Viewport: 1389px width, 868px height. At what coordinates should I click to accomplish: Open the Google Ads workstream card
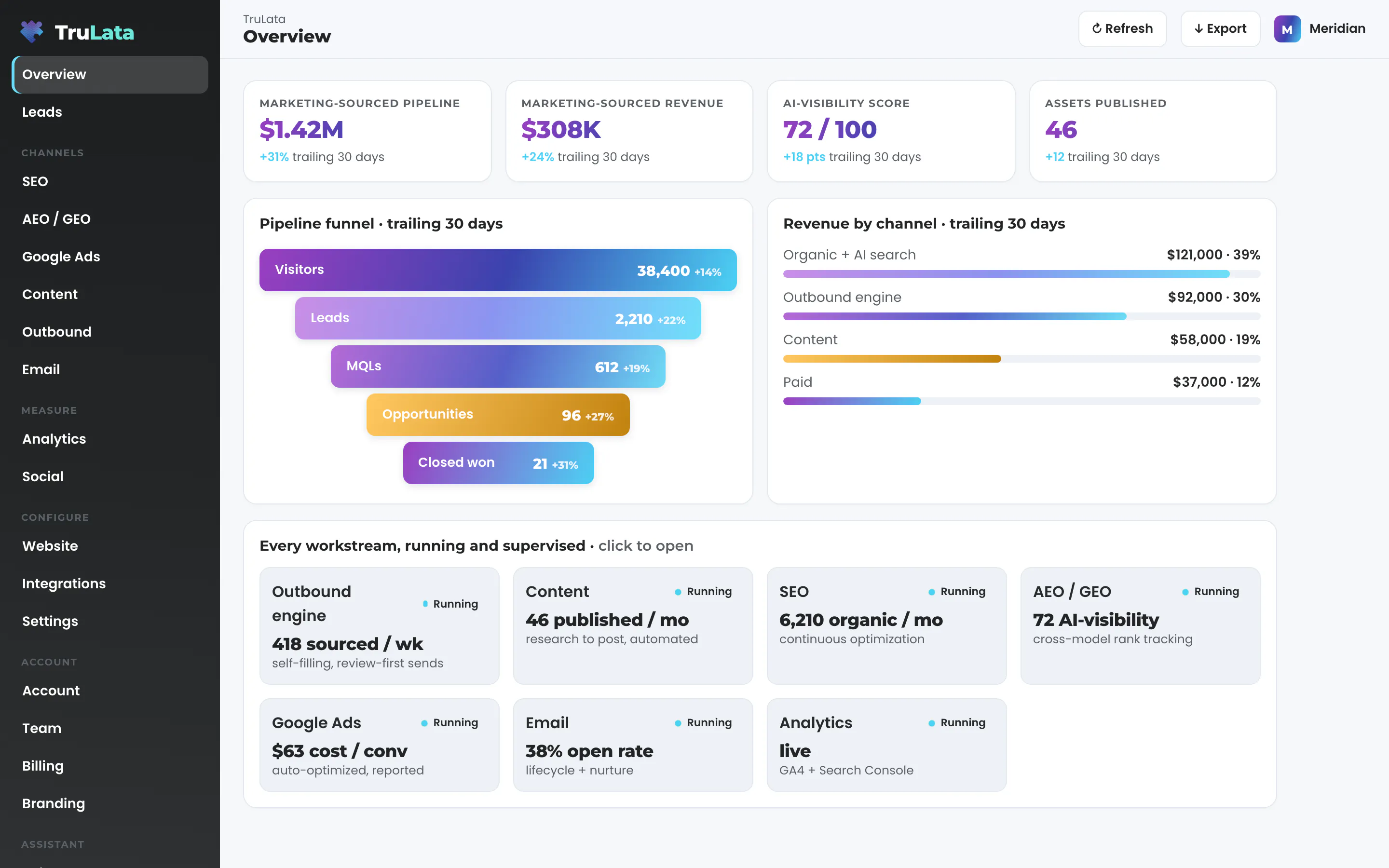(x=379, y=745)
